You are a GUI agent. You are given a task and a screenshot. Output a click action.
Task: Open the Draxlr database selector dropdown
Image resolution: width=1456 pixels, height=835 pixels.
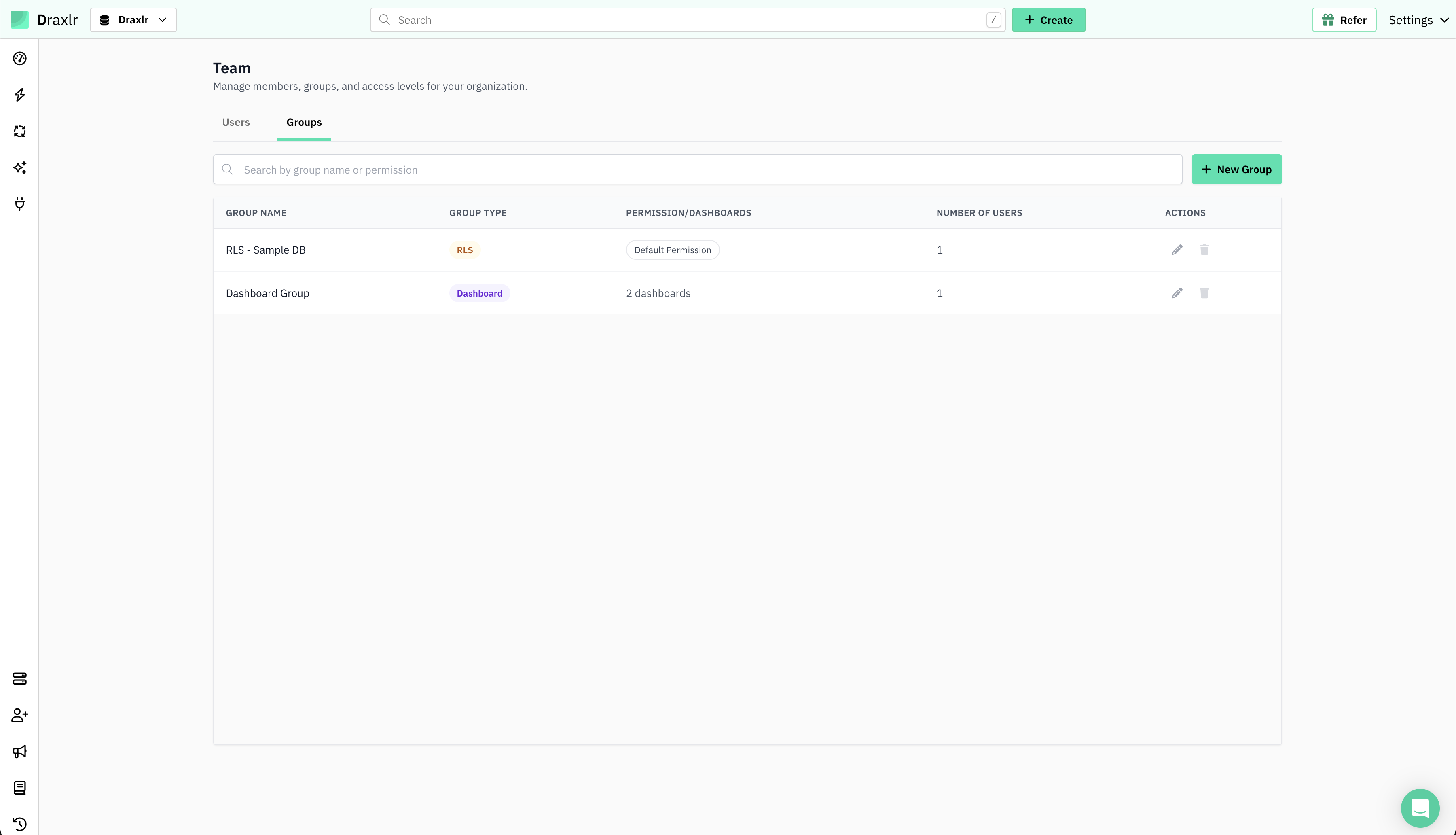coord(133,20)
